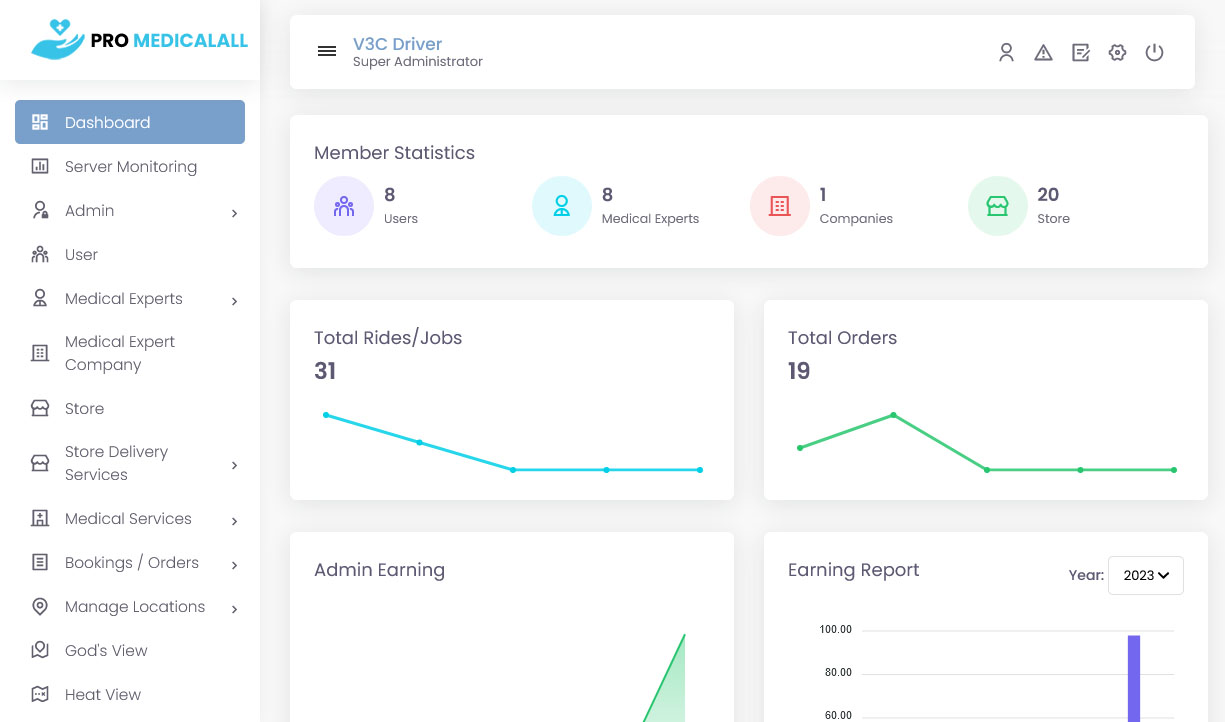Screen dimensions: 1225x722
Task: Click the green Admin Earning area peak
Action: click(x=684, y=636)
